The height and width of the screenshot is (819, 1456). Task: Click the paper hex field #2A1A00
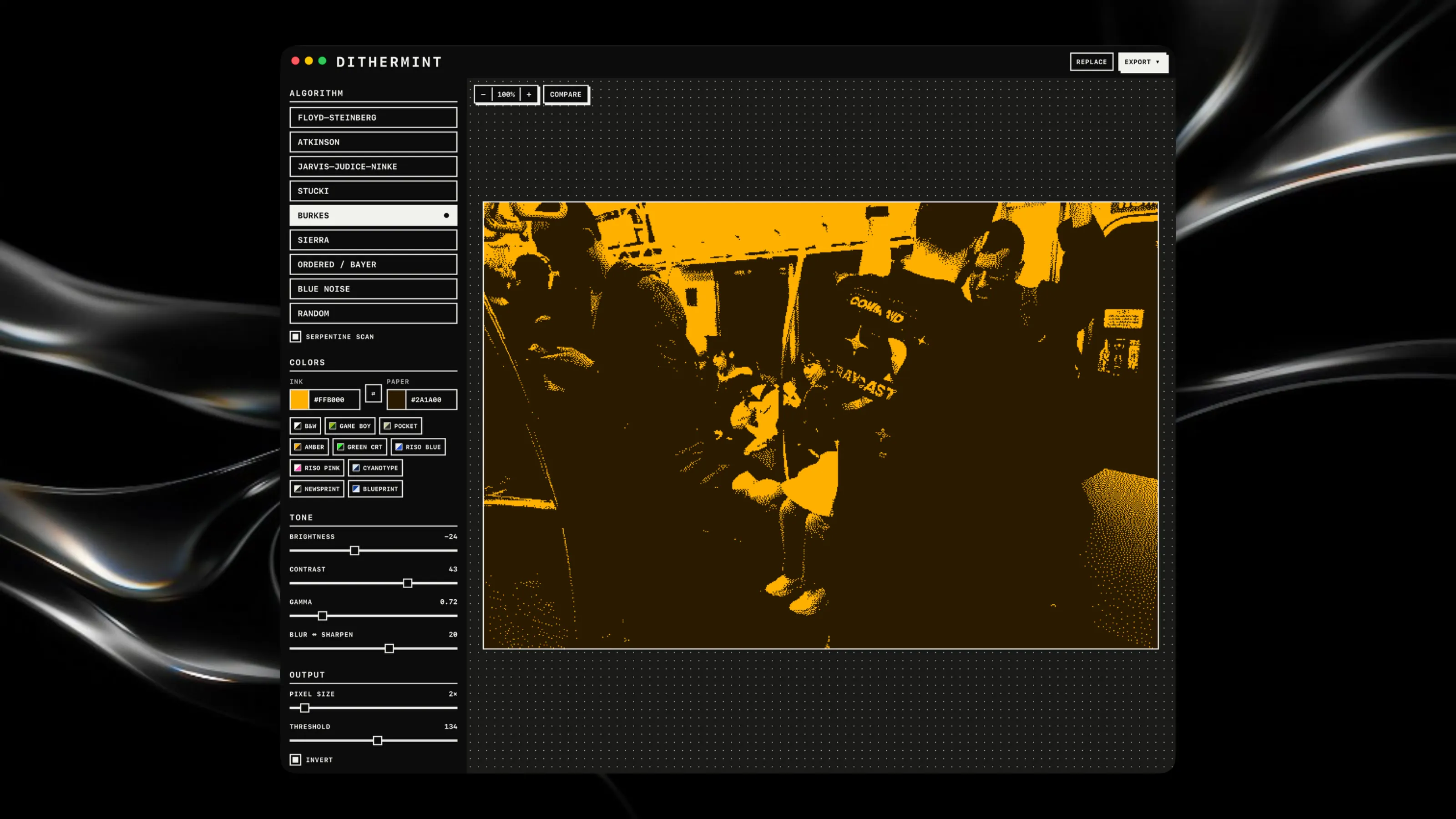tap(431, 399)
